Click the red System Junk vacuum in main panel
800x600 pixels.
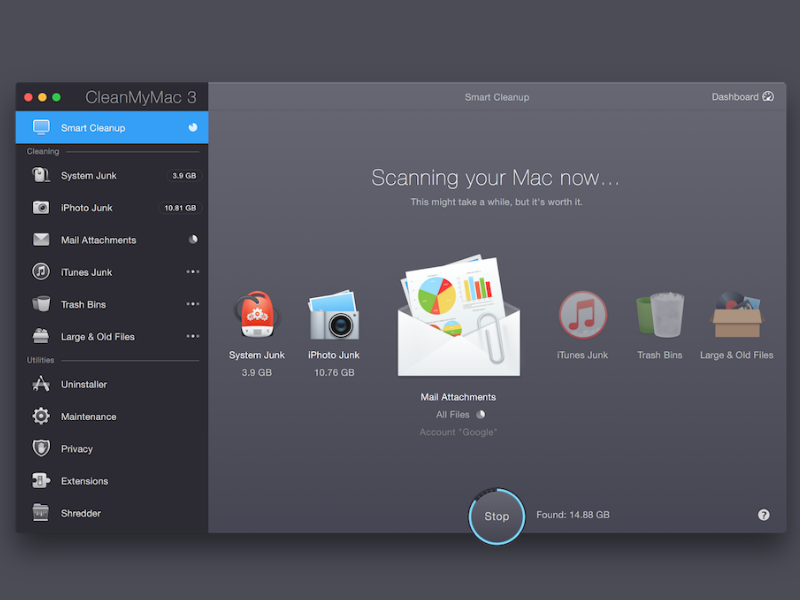click(257, 315)
